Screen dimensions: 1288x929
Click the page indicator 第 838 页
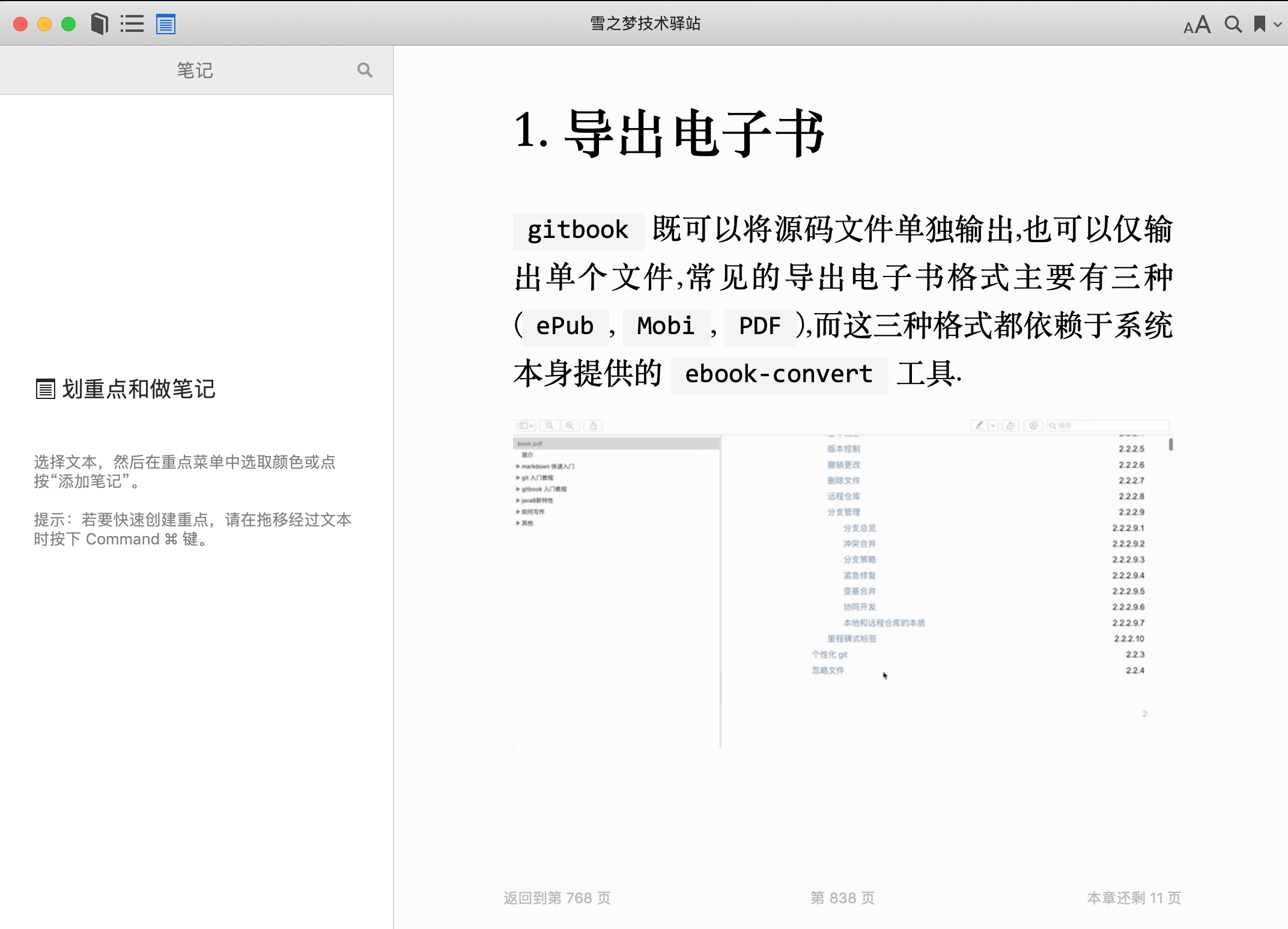[842, 898]
